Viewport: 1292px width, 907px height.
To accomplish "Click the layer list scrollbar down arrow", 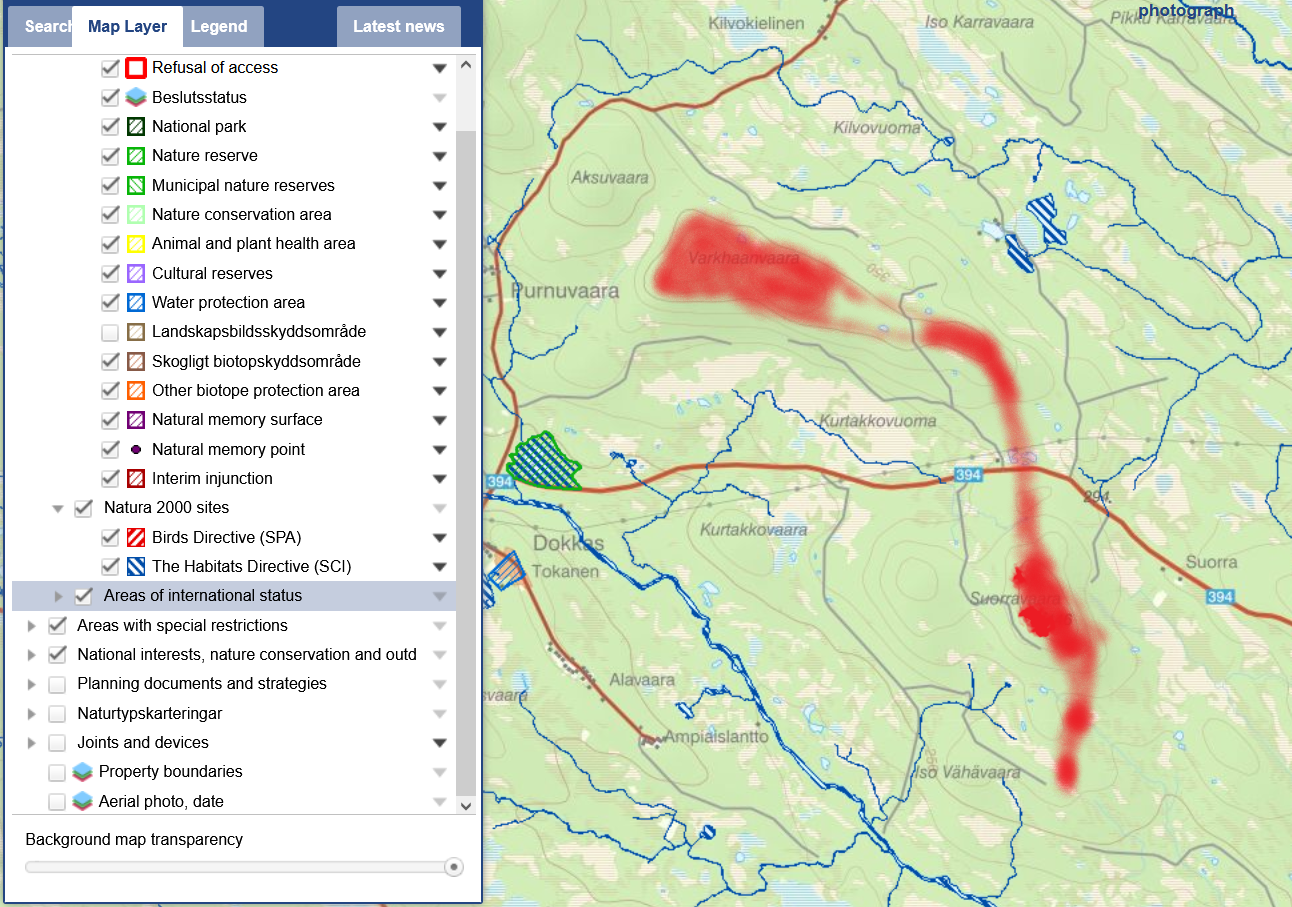I will 465,804.
